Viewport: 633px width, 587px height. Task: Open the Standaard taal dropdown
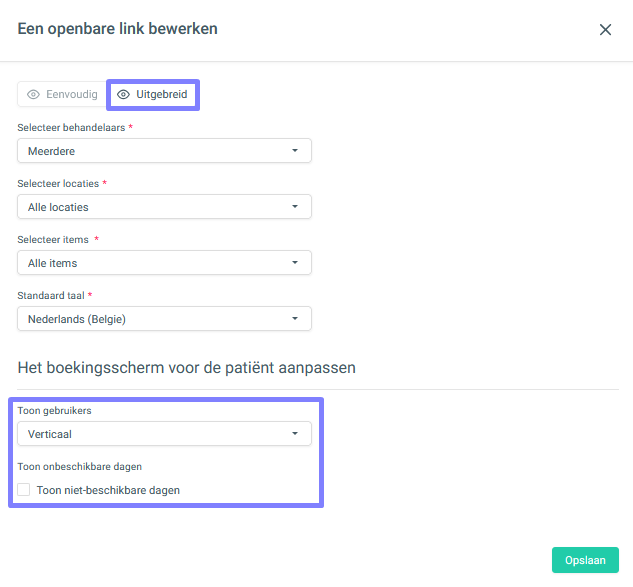point(164,319)
